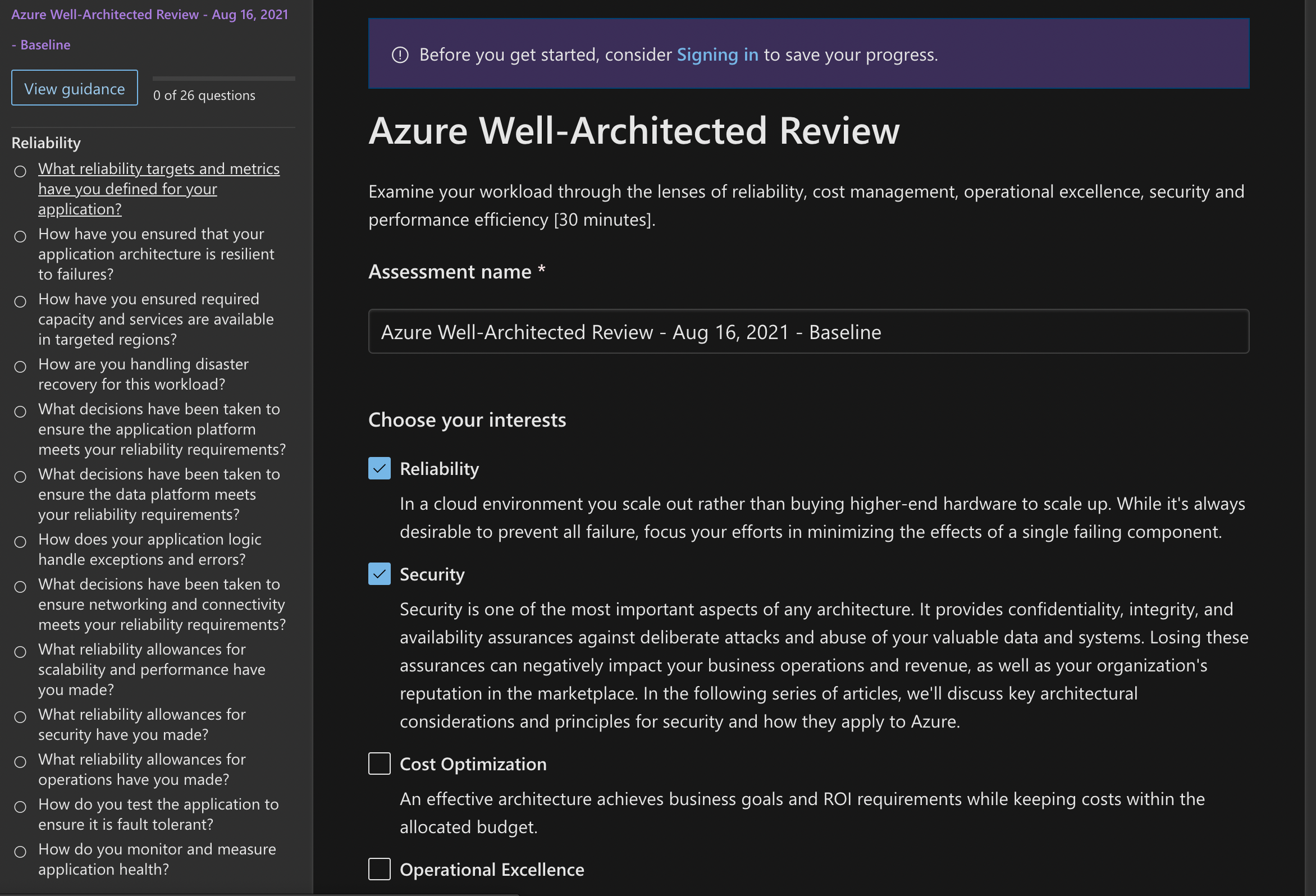Enable the Cost Optimization checkbox
This screenshot has height=896, width=1316.
pos(380,764)
